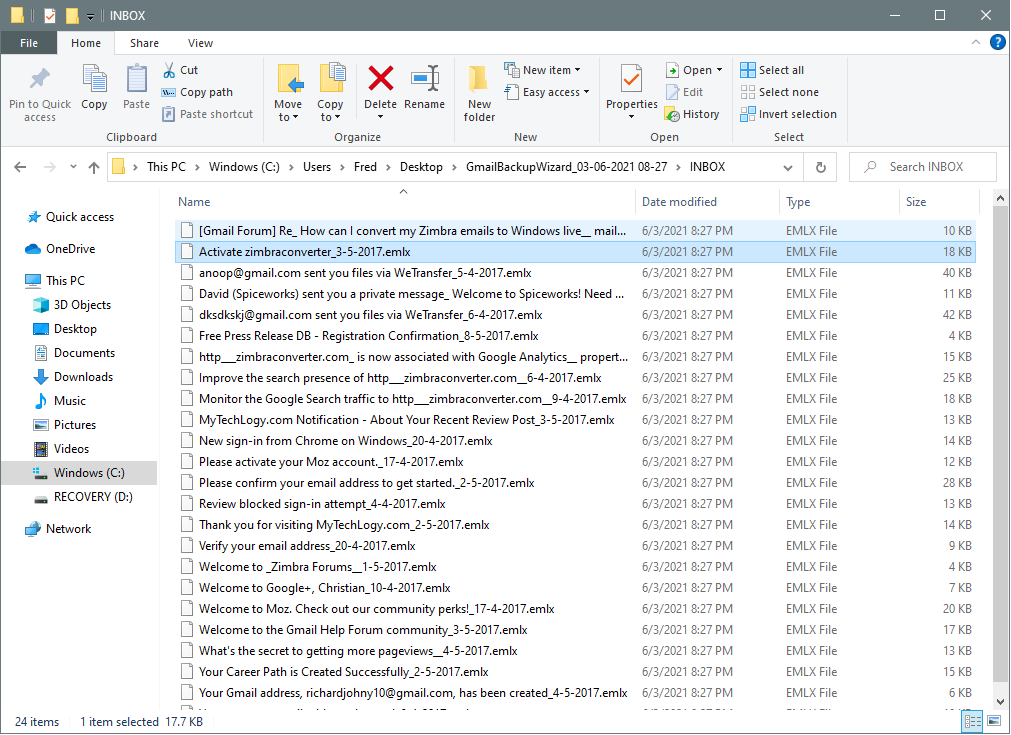
Task: Select This PC in navigation pane
Action: 55,280
